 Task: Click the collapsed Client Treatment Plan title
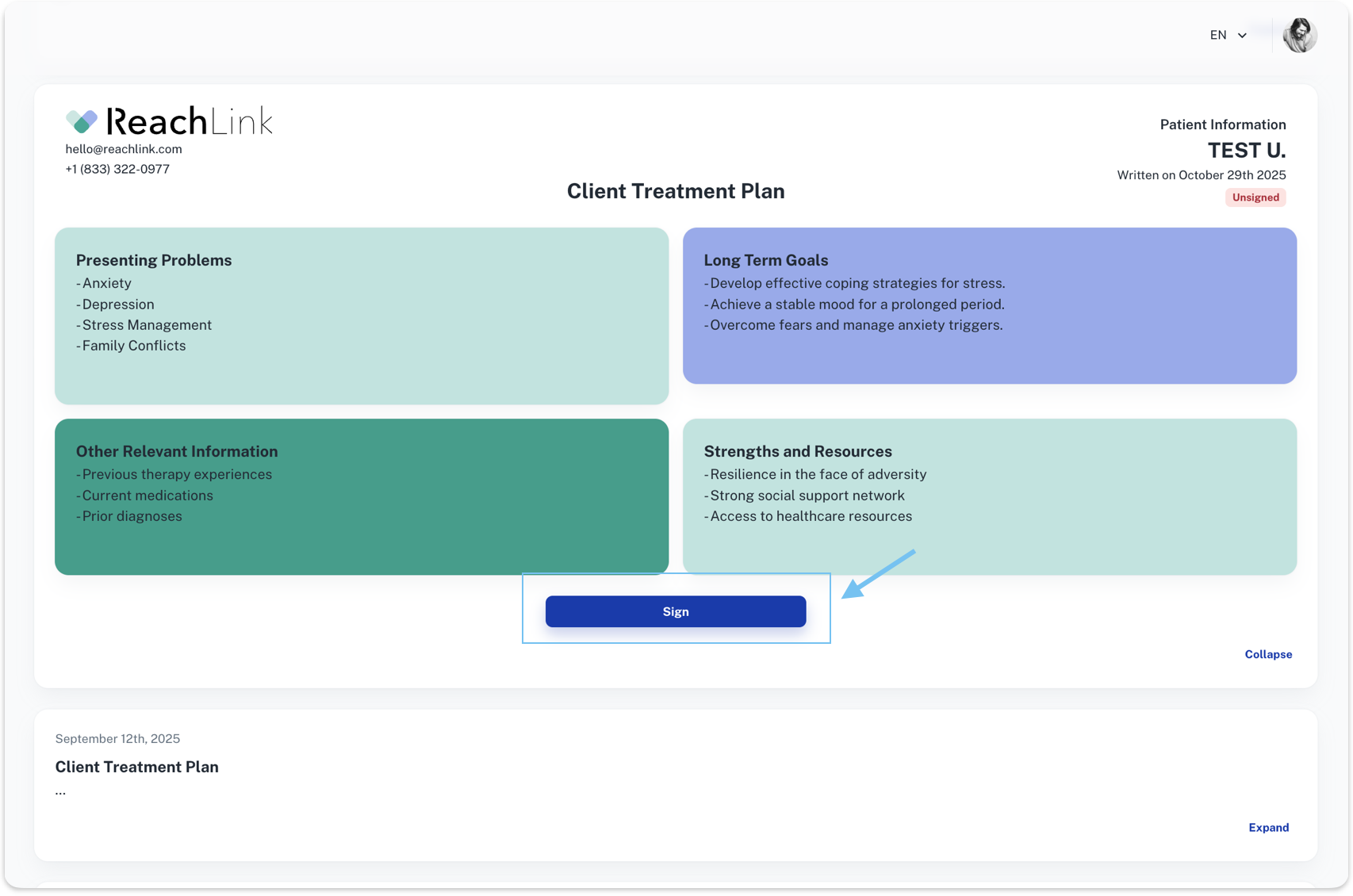click(137, 767)
